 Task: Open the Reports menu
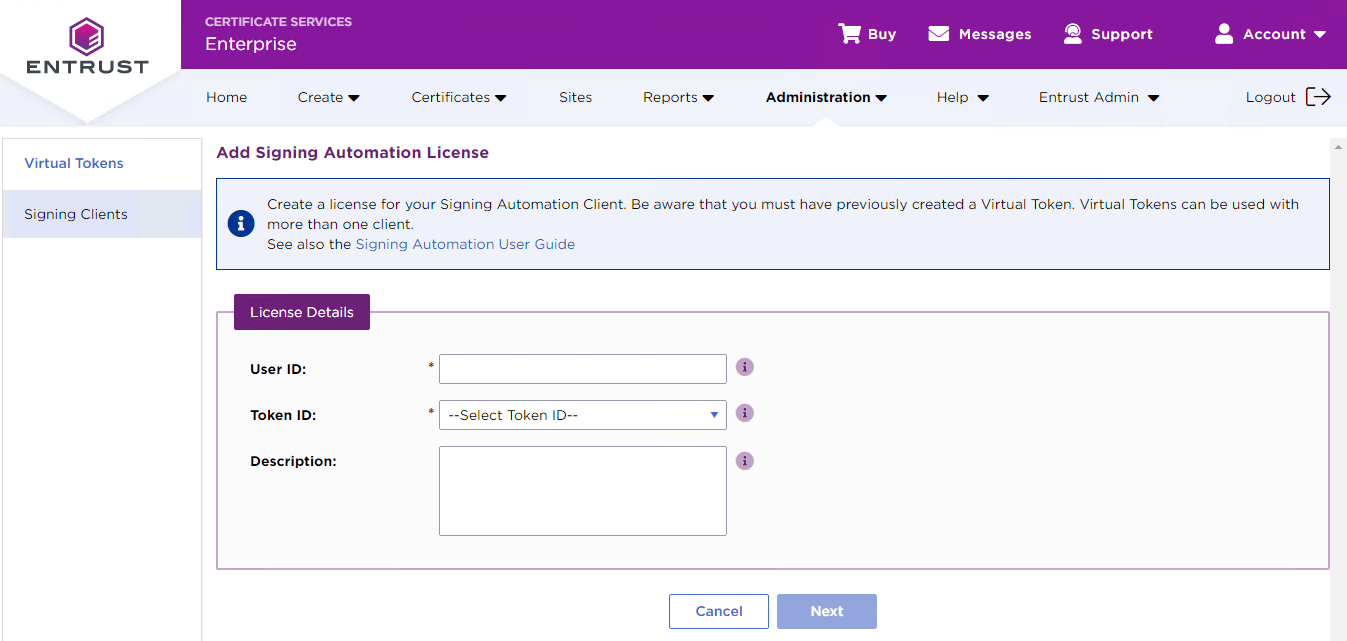click(x=678, y=97)
